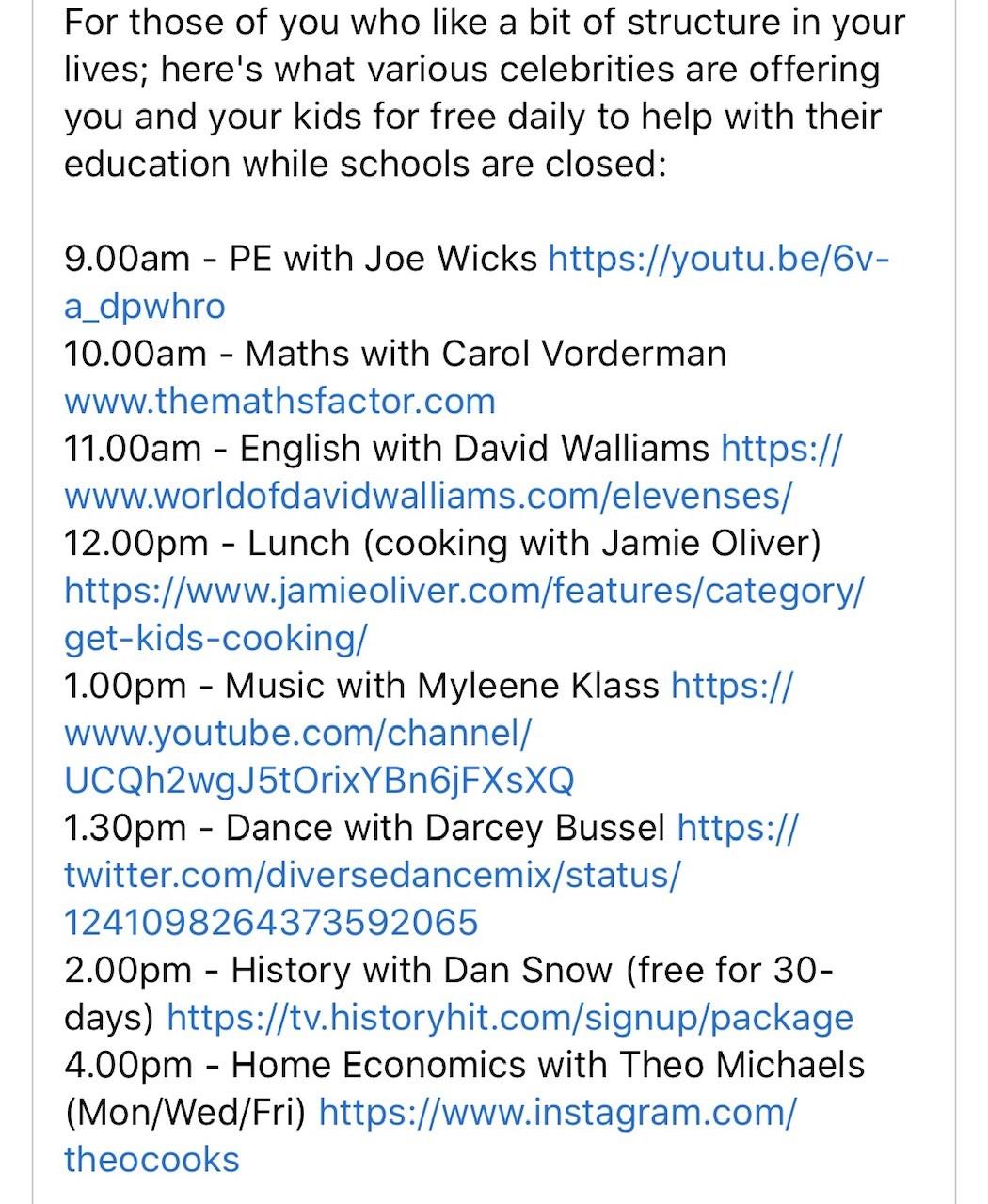The image size is (988, 1204).
Task: Open the www.themathsfactor.com link
Action: coord(279,402)
